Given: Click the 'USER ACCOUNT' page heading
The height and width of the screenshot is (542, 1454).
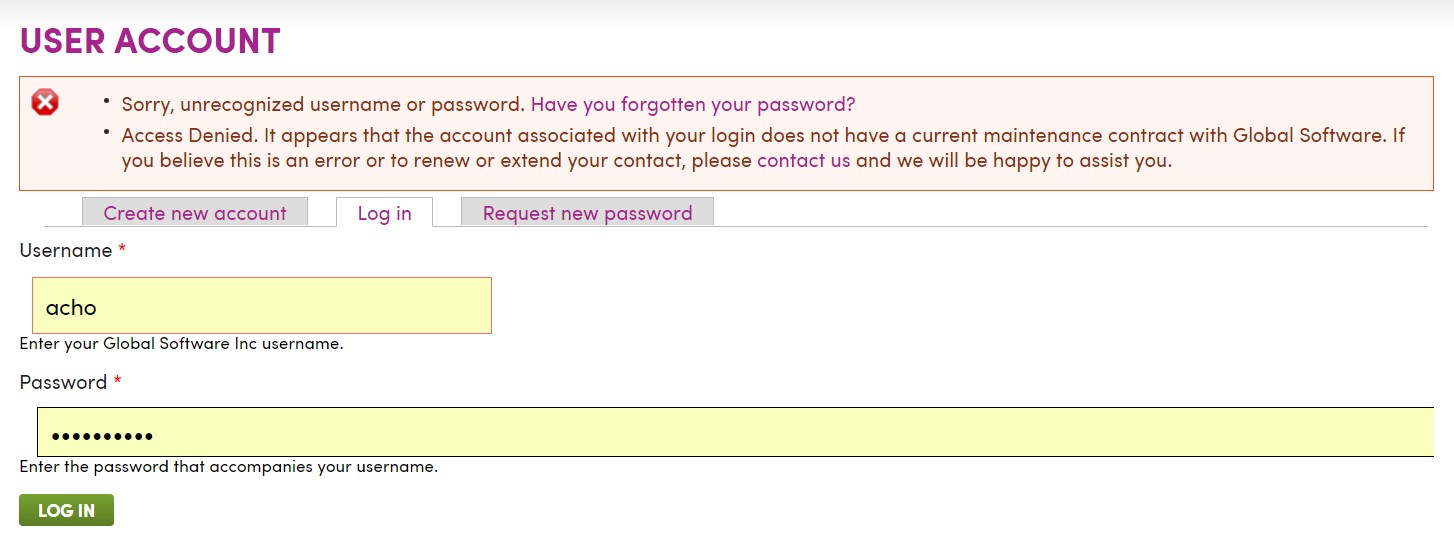Looking at the screenshot, I should tap(150, 41).
